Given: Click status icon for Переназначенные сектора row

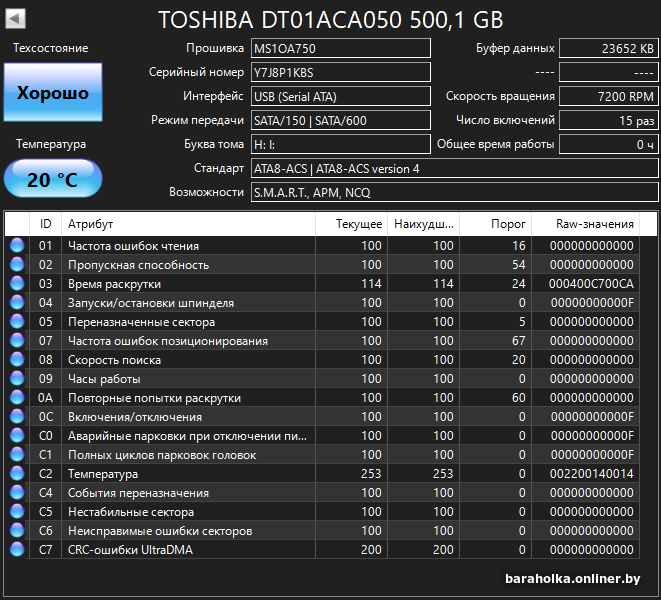Looking at the screenshot, I should coord(17,322).
